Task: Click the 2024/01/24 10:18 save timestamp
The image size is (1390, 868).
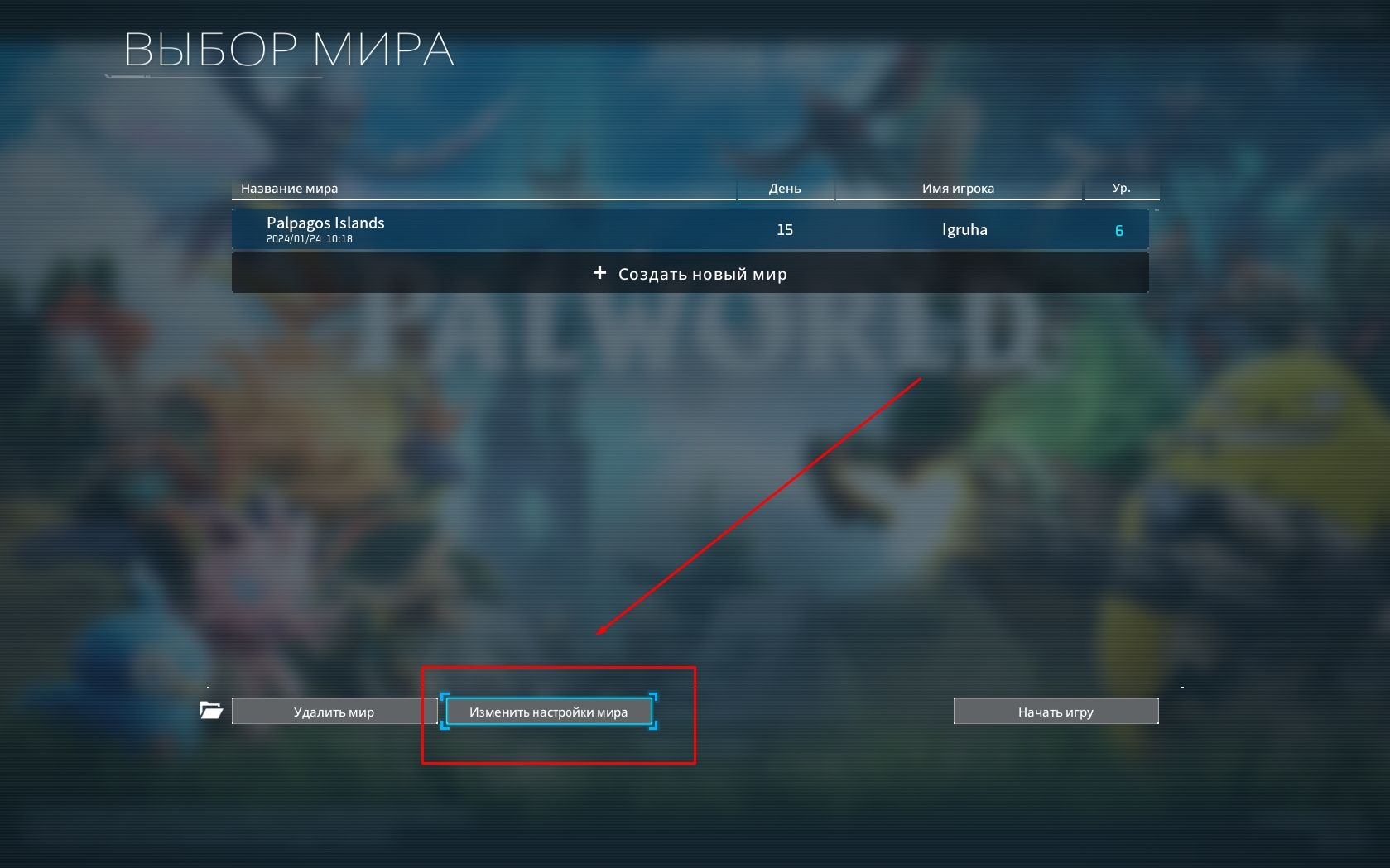Action: click(310, 239)
